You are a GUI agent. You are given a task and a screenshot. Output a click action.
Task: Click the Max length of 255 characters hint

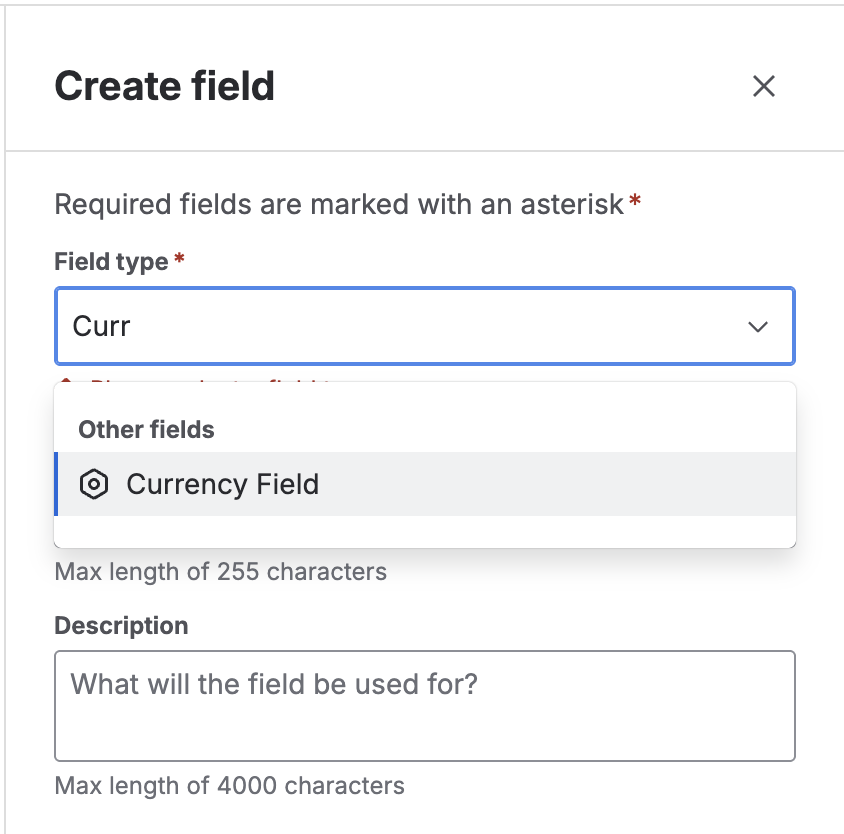click(221, 572)
